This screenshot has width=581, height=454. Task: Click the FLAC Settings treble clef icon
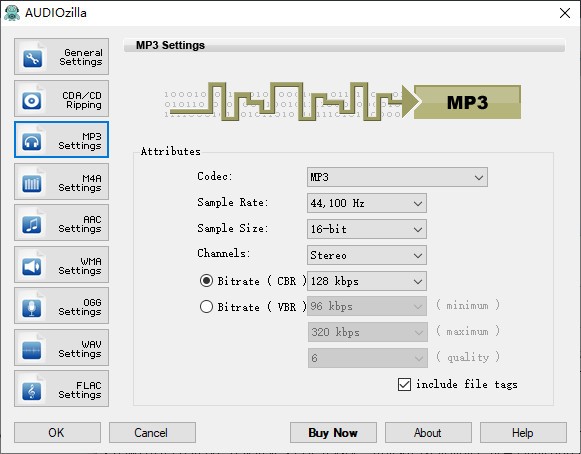(32, 391)
